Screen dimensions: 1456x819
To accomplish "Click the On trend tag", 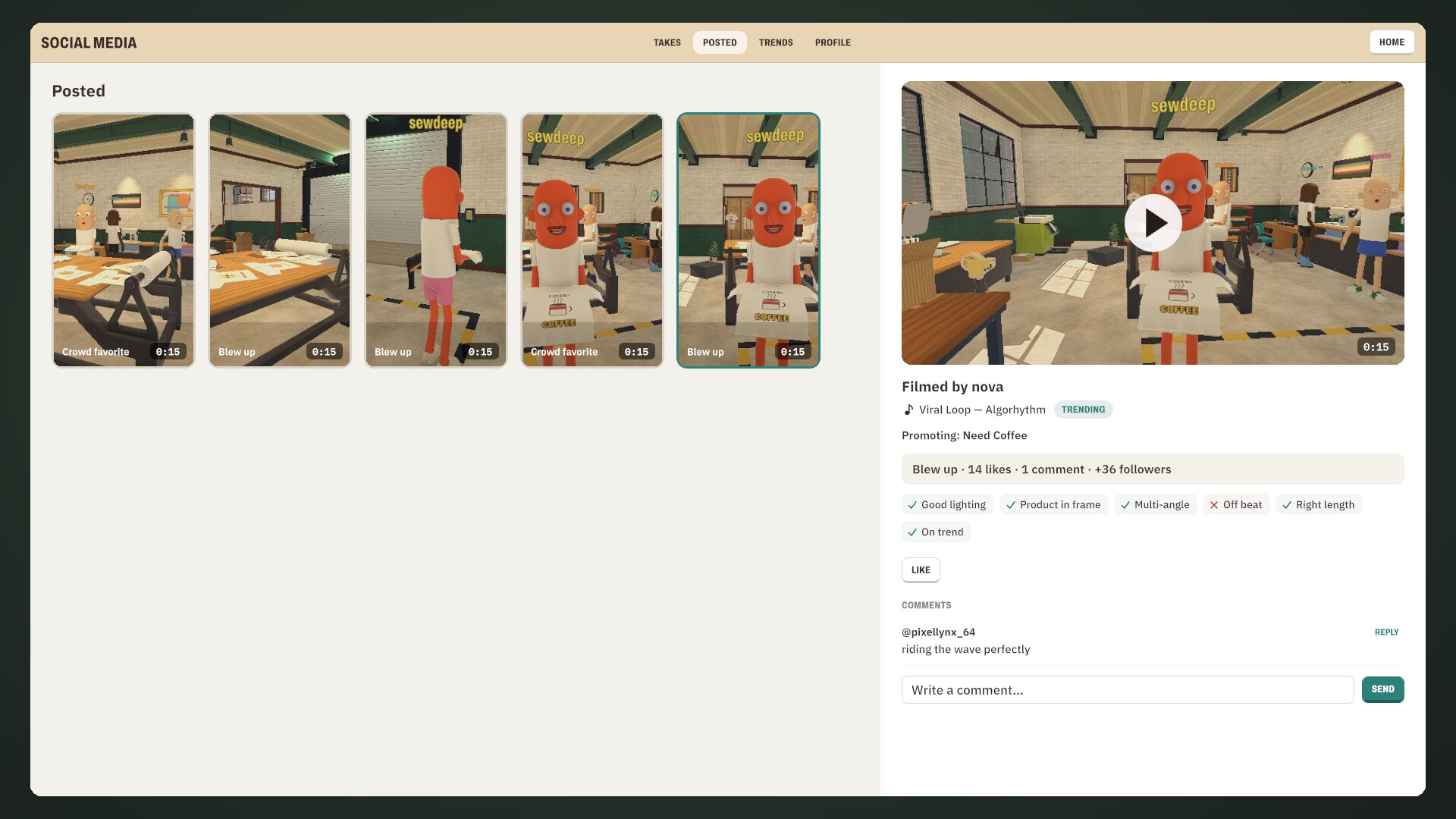I will click(x=936, y=532).
